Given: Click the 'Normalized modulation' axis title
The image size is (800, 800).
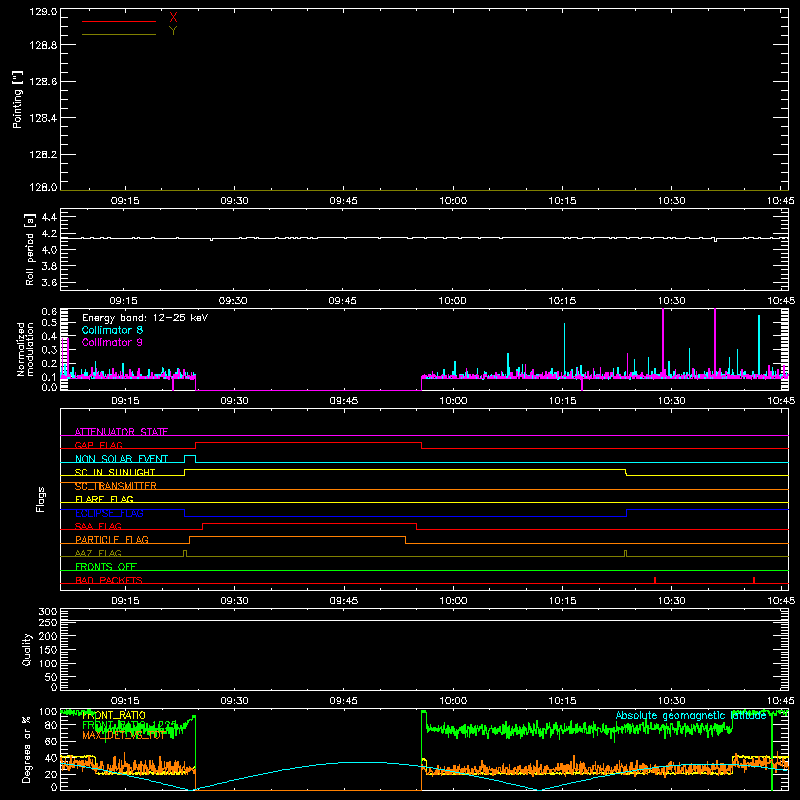Looking at the screenshot, I should [25, 349].
